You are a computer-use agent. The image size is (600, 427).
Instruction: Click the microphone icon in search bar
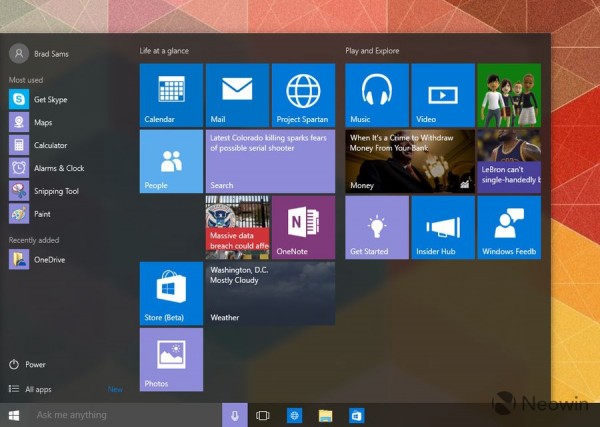(235, 415)
